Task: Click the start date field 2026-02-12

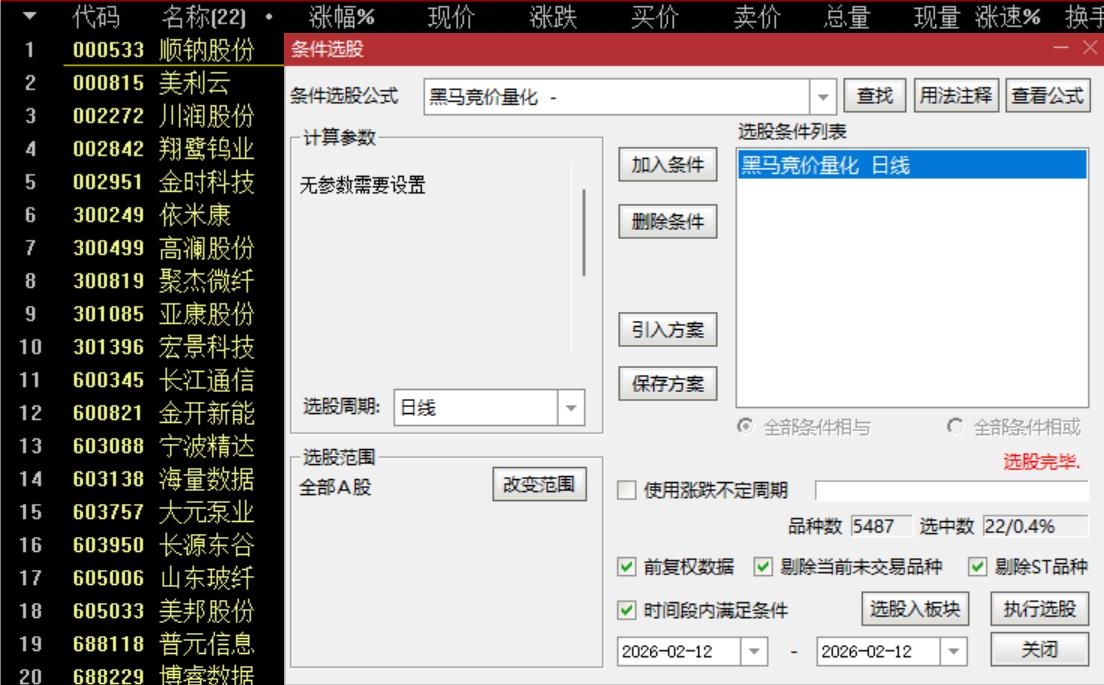Action: tap(679, 651)
